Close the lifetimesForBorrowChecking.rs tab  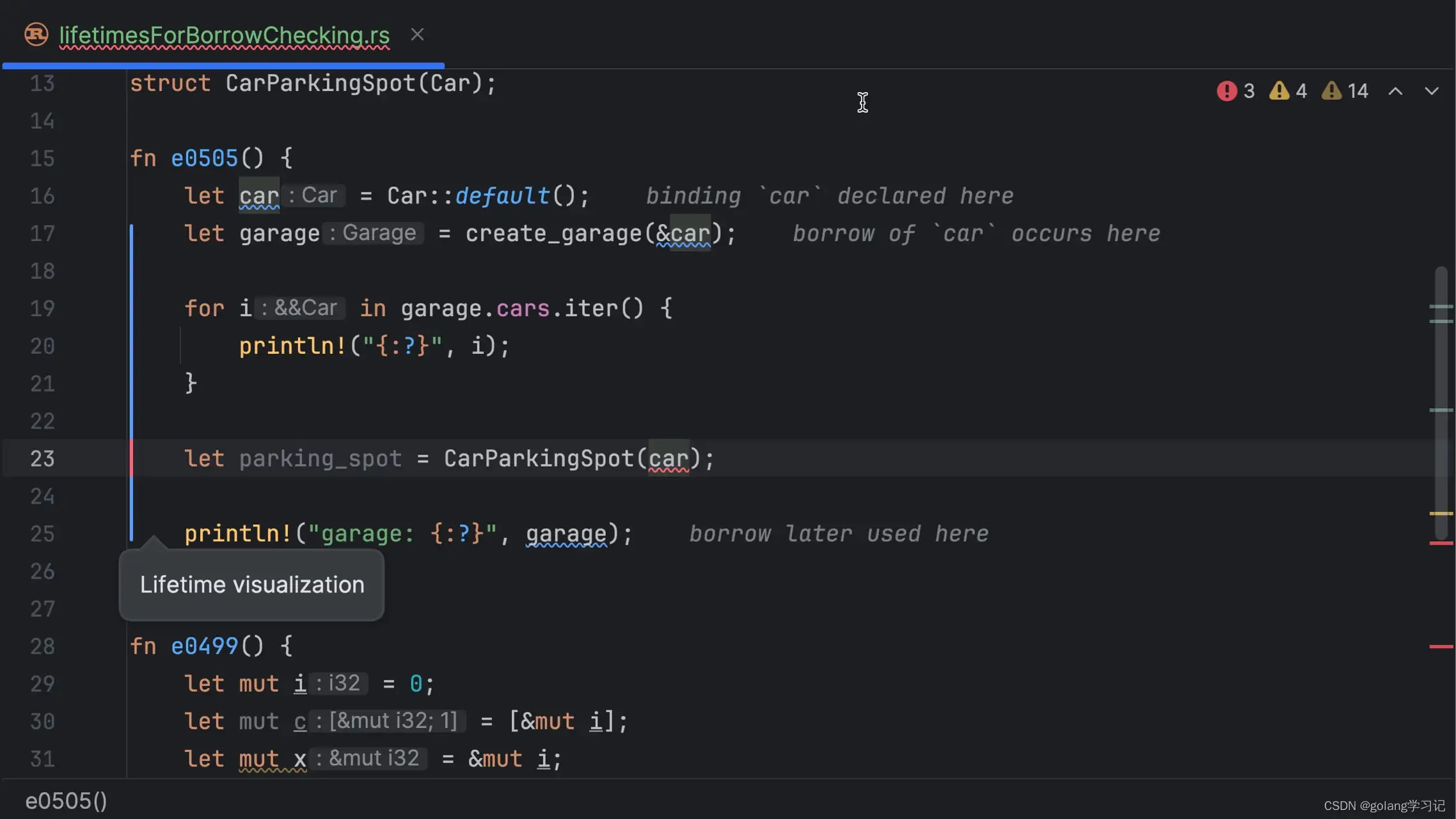pos(417,35)
